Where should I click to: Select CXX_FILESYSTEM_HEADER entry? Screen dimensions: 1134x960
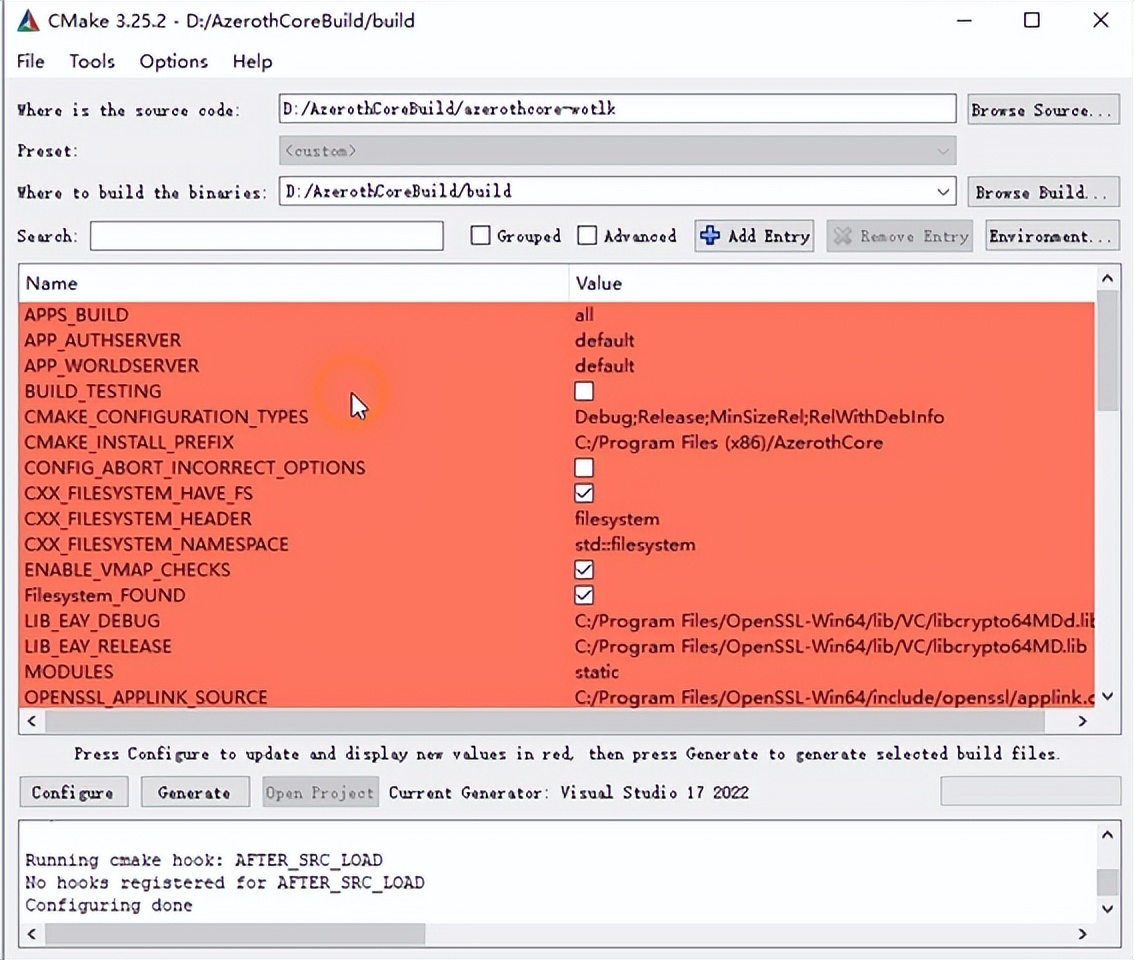(x=137, y=519)
